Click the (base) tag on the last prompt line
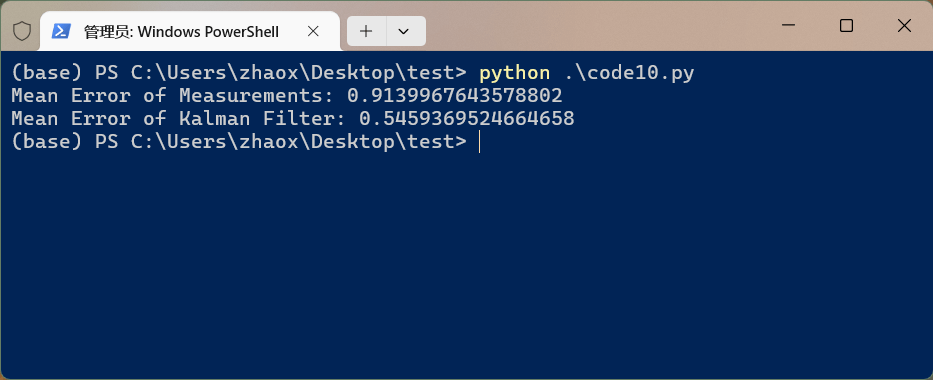The height and width of the screenshot is (380, 933). pos(47,142)
